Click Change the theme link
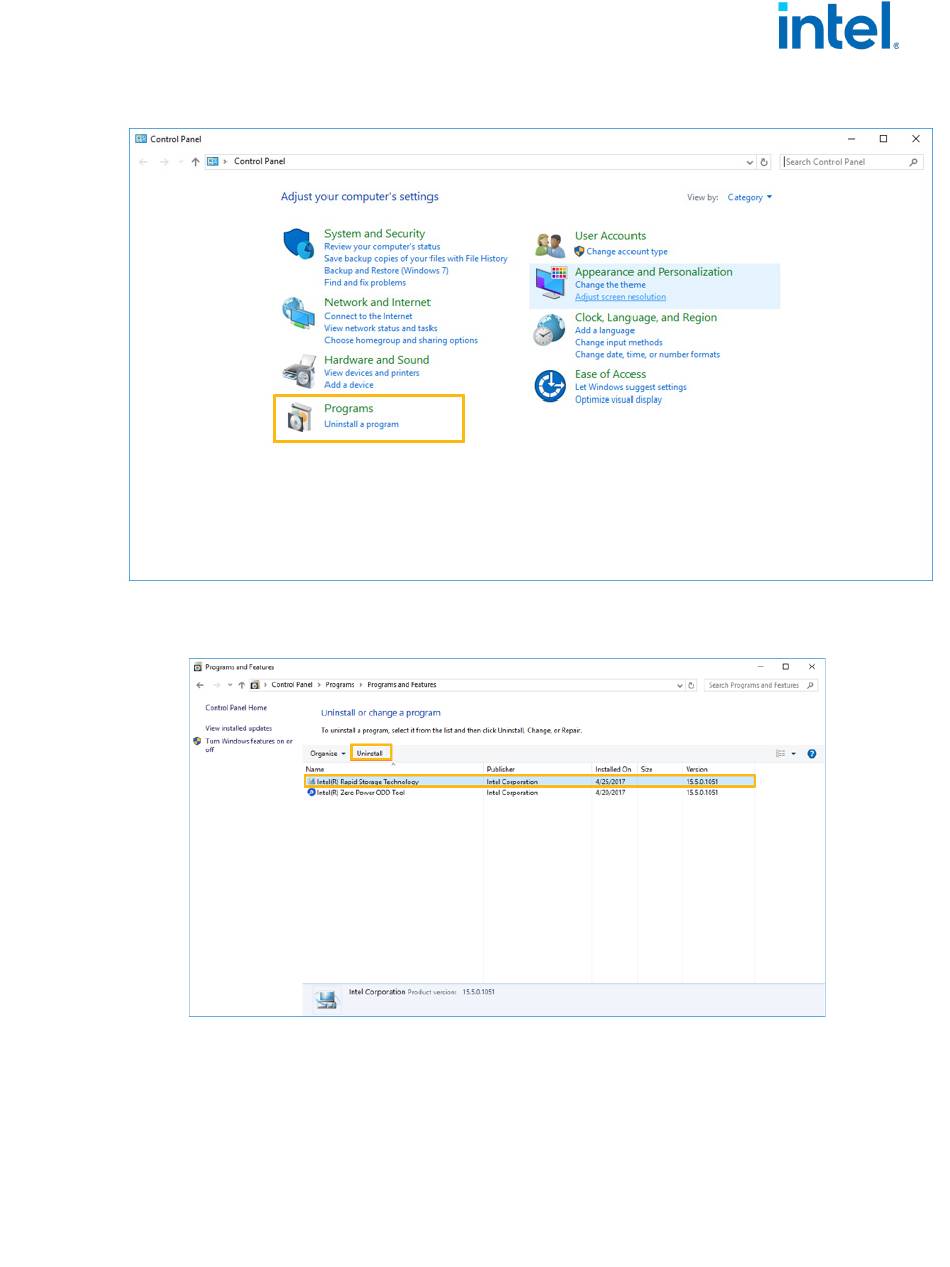950x1267 pixels. point(610,285)
